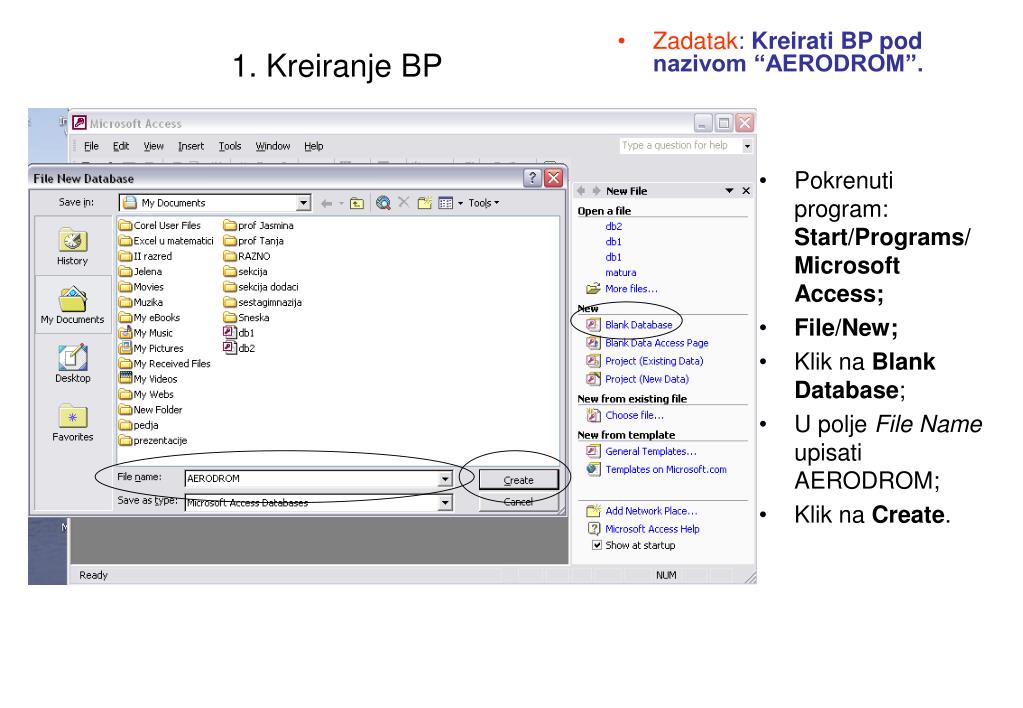
Task: Select the sekcija dodaci folder
Action: coord(261,287)
